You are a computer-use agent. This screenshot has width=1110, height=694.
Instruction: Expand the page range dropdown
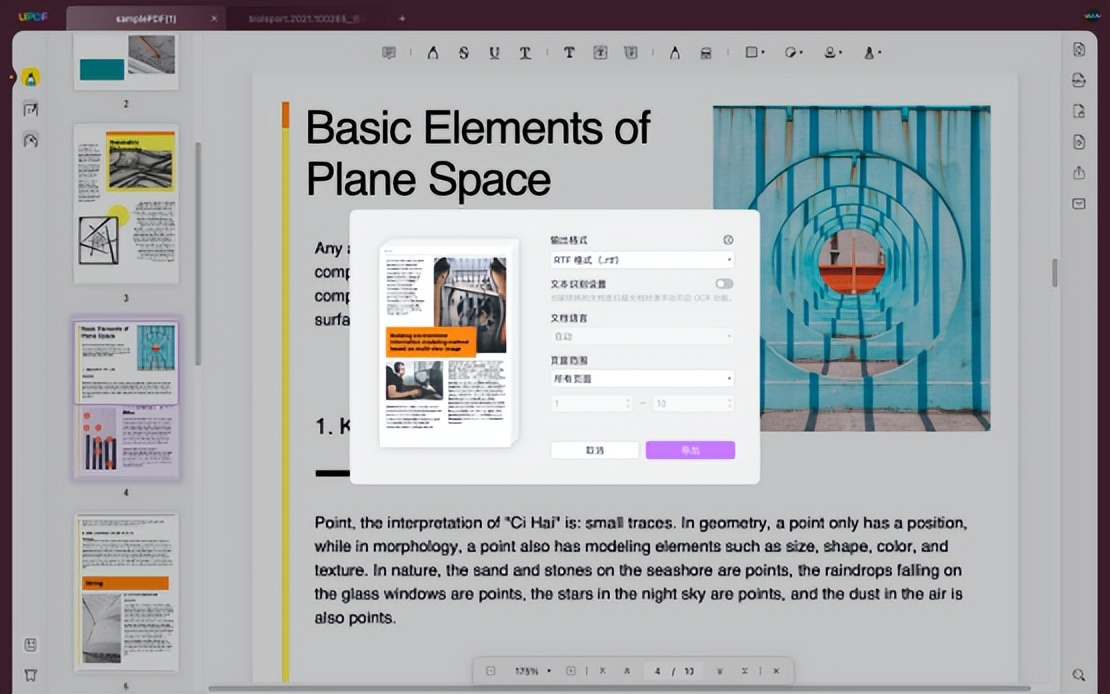[x=642, y=379]
